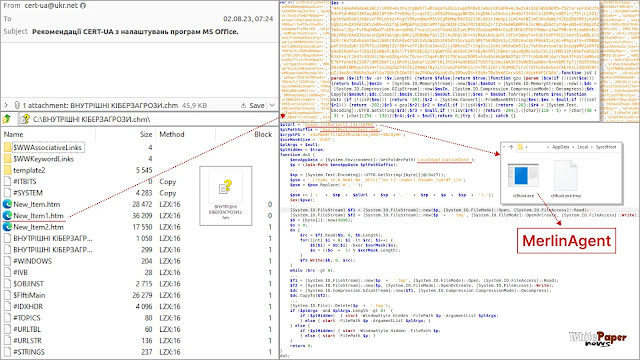Click the sender address cert-ua@ukr.net
The width and height of the screenshot is (640, 360).
point(51,6)
